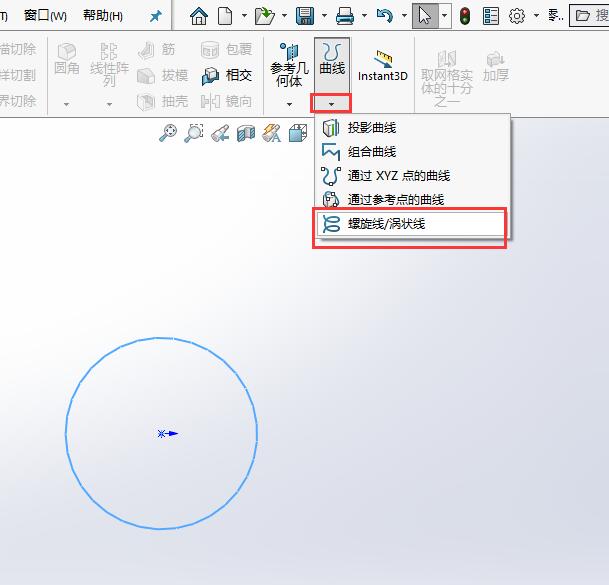Click Dynamic Annotation Views icon

tap(271, 133)
